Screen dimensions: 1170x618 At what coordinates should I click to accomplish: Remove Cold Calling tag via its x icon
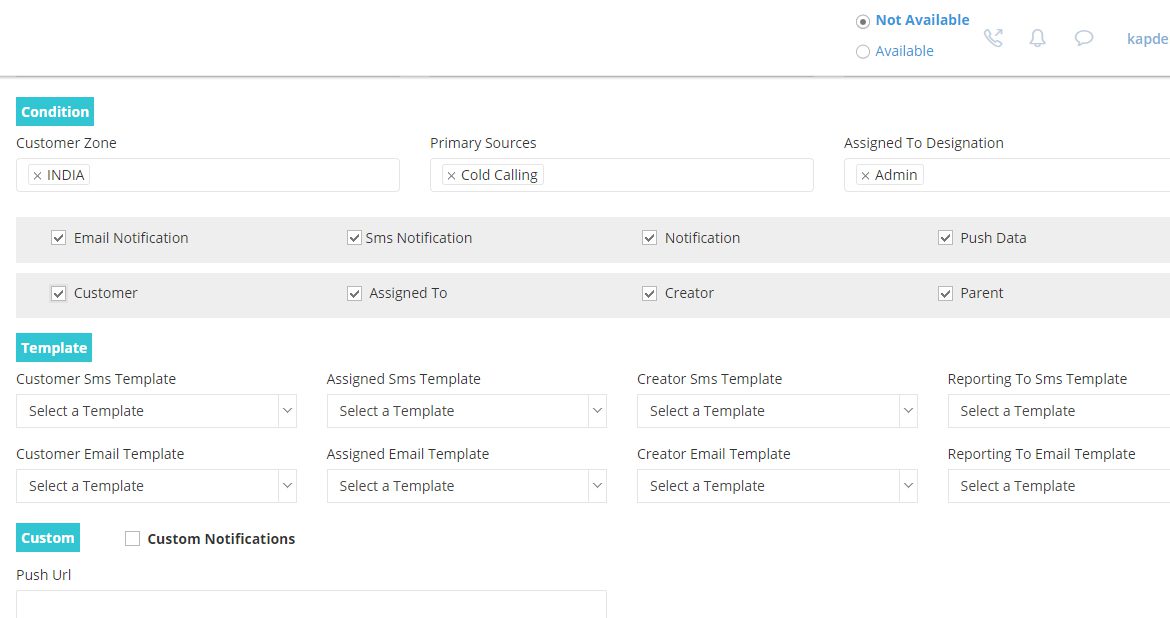451,175
